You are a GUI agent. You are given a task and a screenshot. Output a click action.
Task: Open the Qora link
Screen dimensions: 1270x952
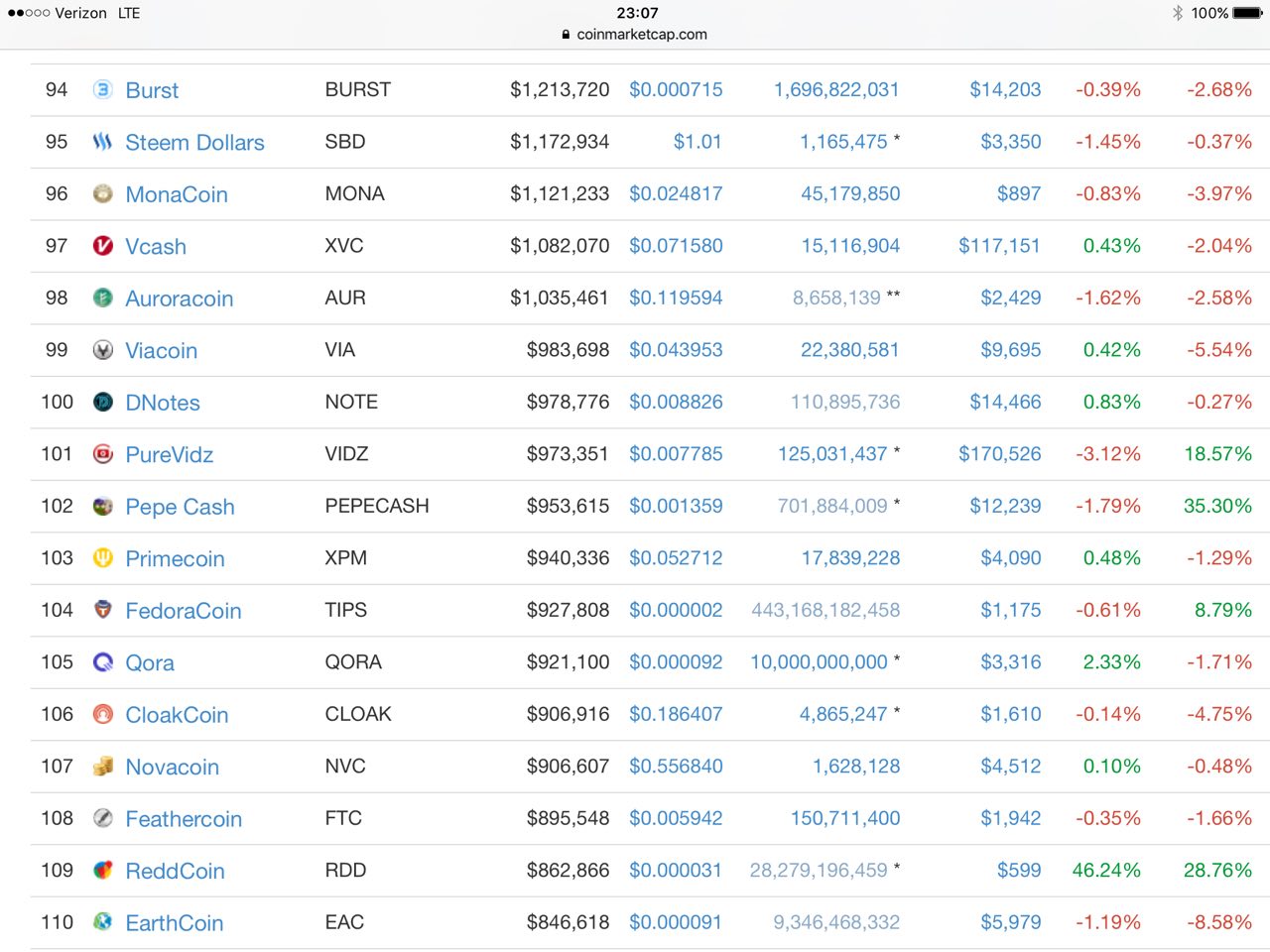[150, 663]
